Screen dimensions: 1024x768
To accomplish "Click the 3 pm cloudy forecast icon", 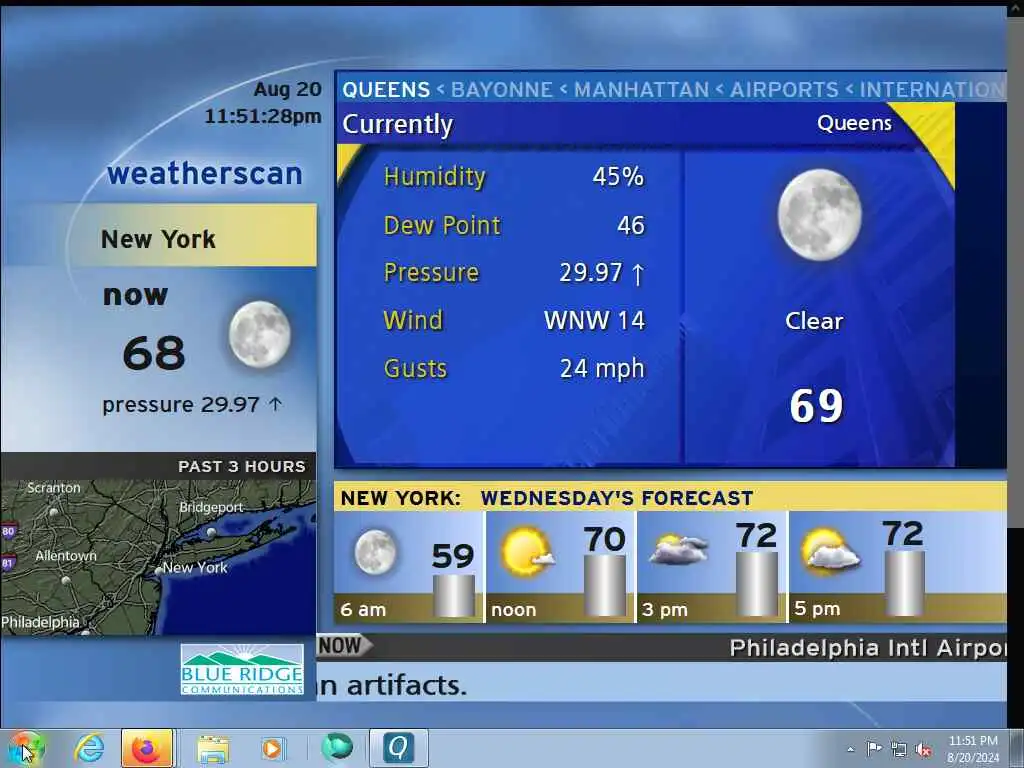I will click(x=679, y=549).
